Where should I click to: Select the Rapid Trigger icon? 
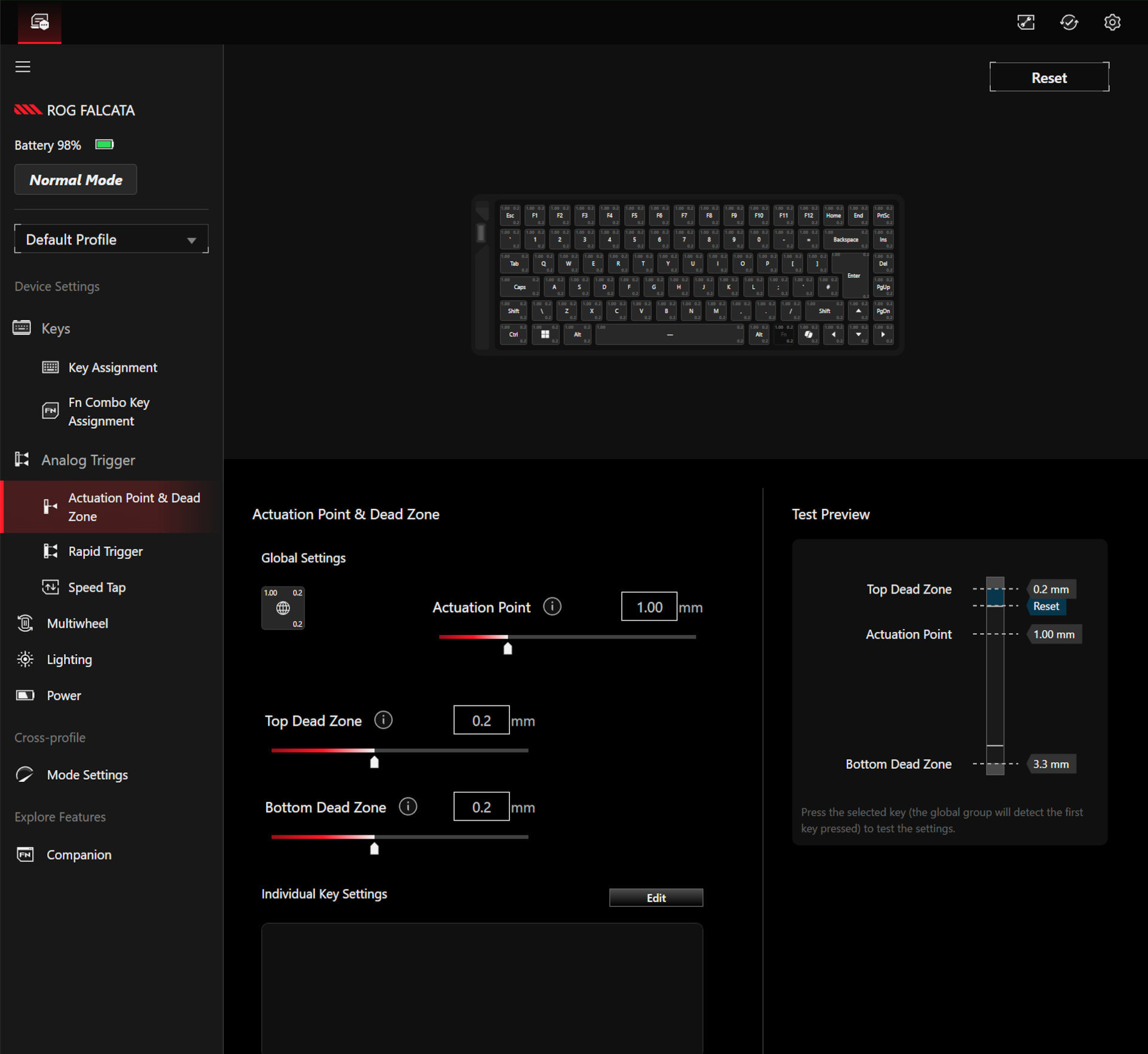[51, 551]
